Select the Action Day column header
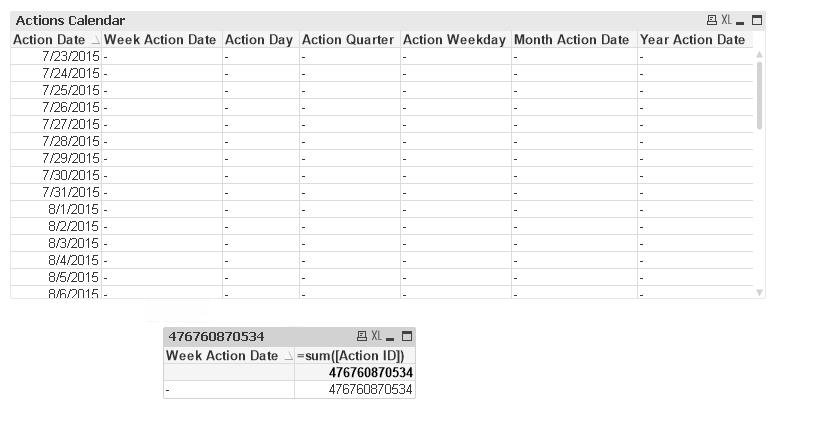The width and height of the screenshot is (815, 428). click(x=259, y=39)
